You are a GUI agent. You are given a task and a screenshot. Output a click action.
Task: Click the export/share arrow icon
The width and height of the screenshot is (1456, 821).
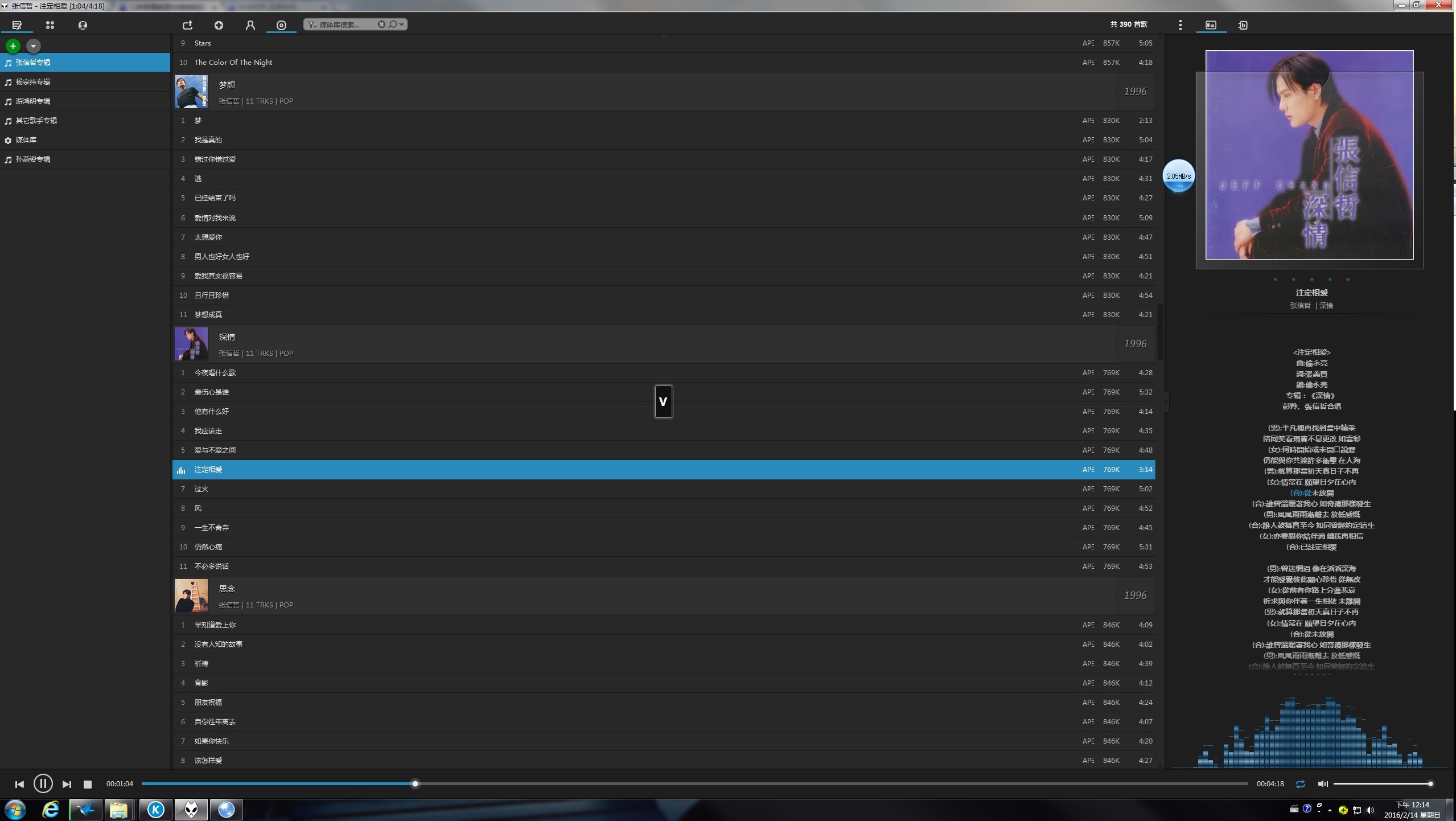187,25
